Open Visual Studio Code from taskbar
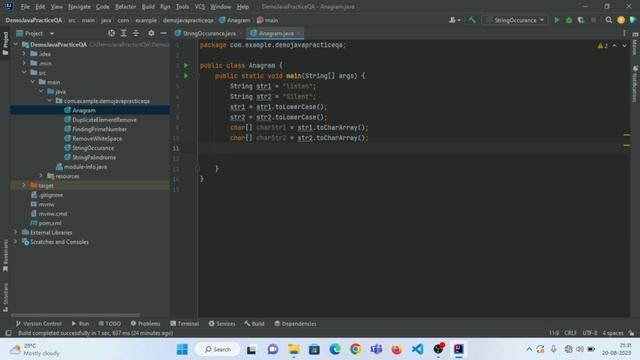 pos(417,349)
